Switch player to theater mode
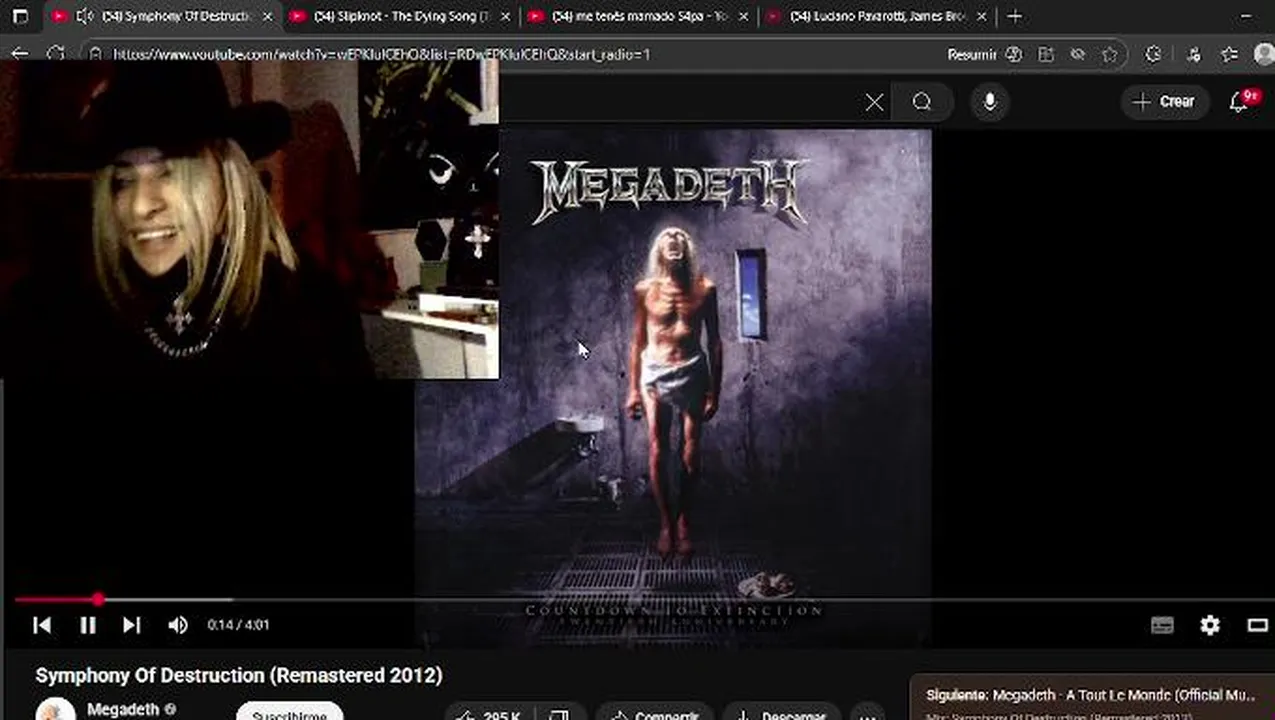 tap(1258, 625)
